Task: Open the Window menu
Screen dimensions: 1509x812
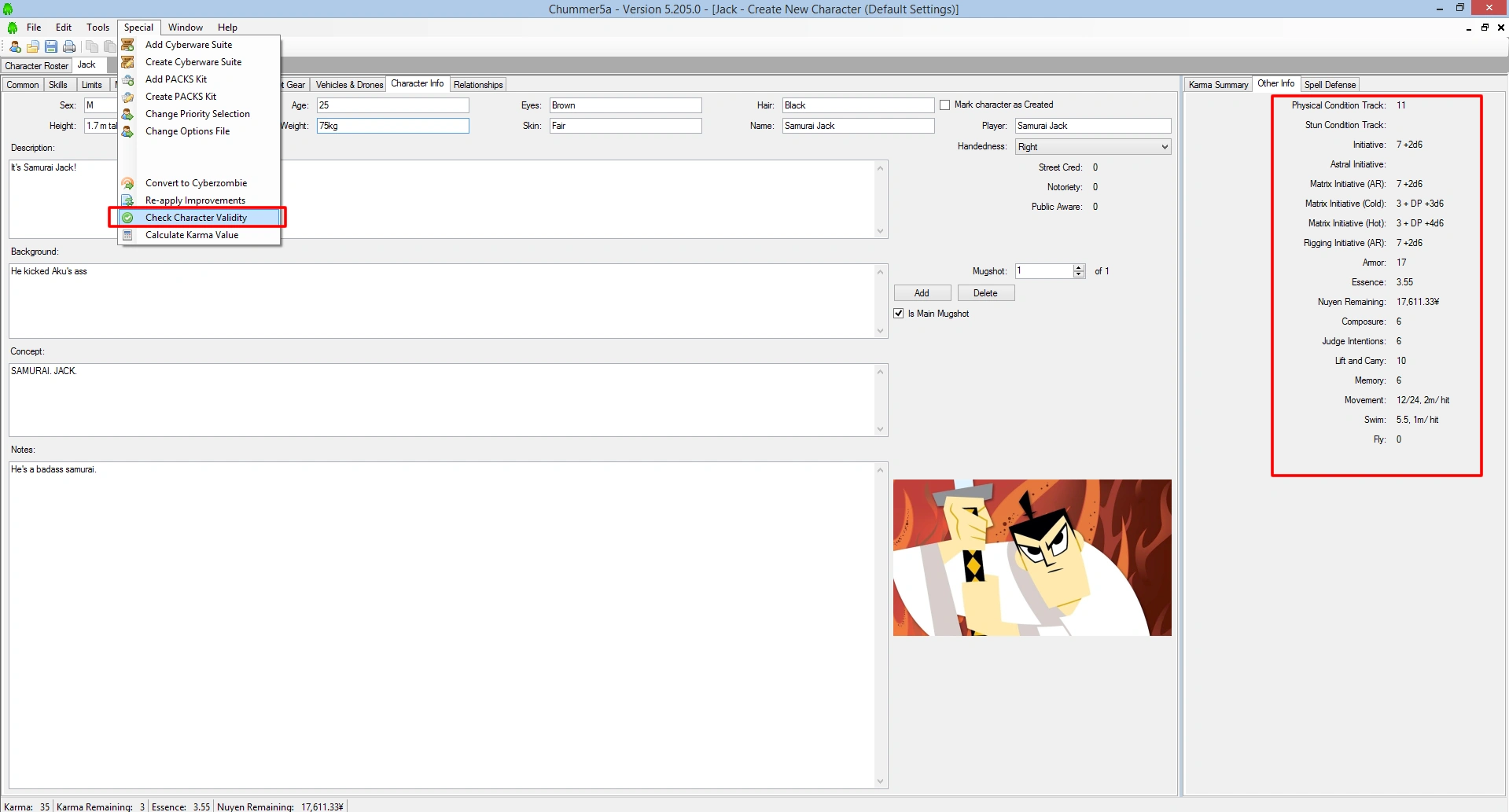Action: tap(186, 28)
